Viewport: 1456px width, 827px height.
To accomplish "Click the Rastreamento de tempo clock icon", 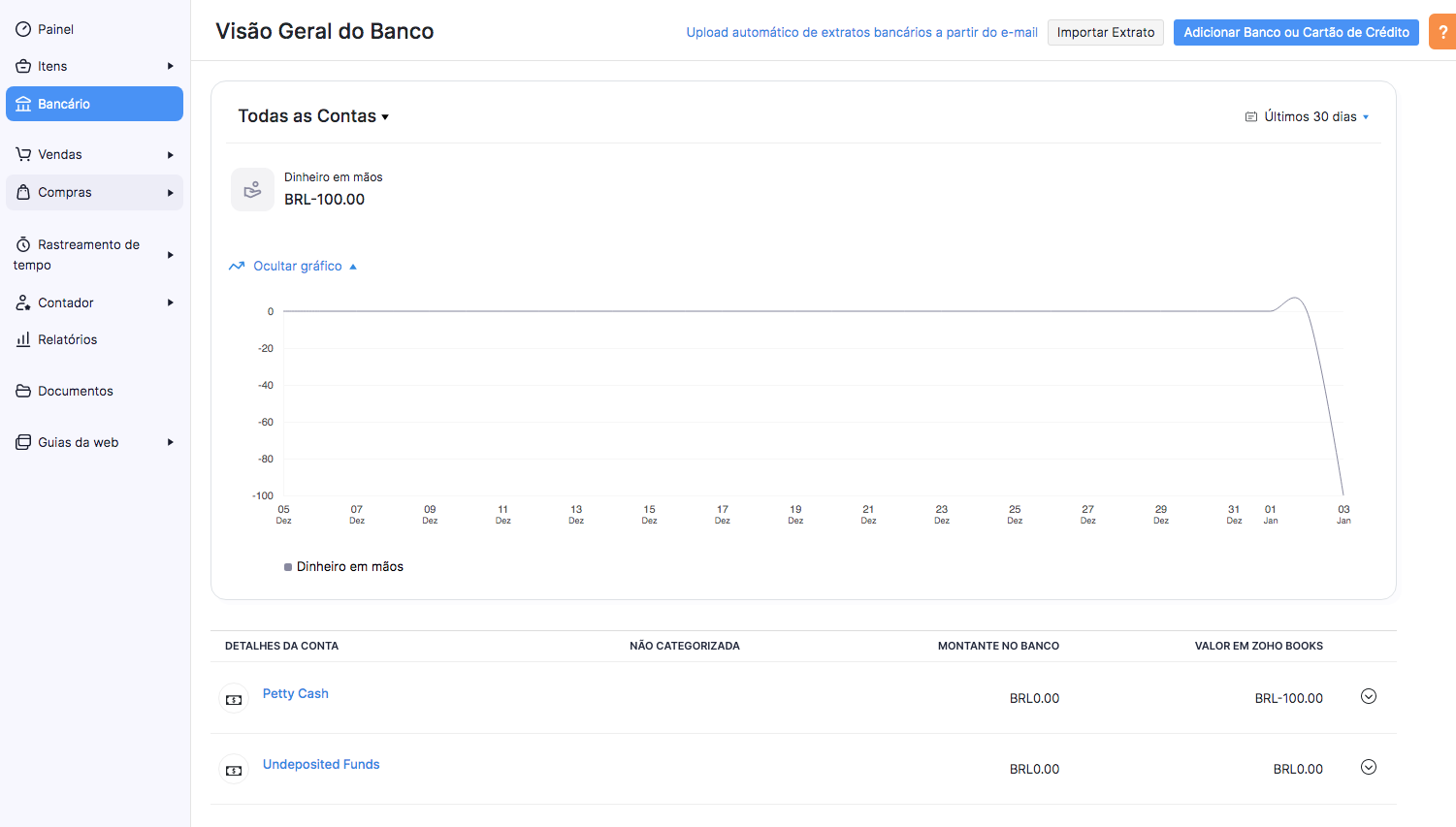I will coord(23,244).
